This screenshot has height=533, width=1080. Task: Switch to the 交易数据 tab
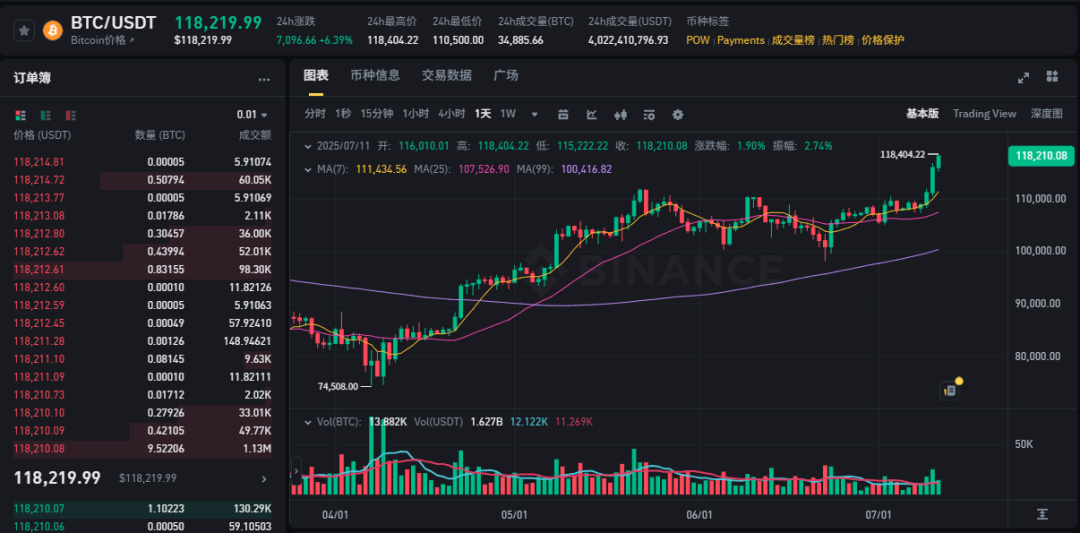point(446,76)
